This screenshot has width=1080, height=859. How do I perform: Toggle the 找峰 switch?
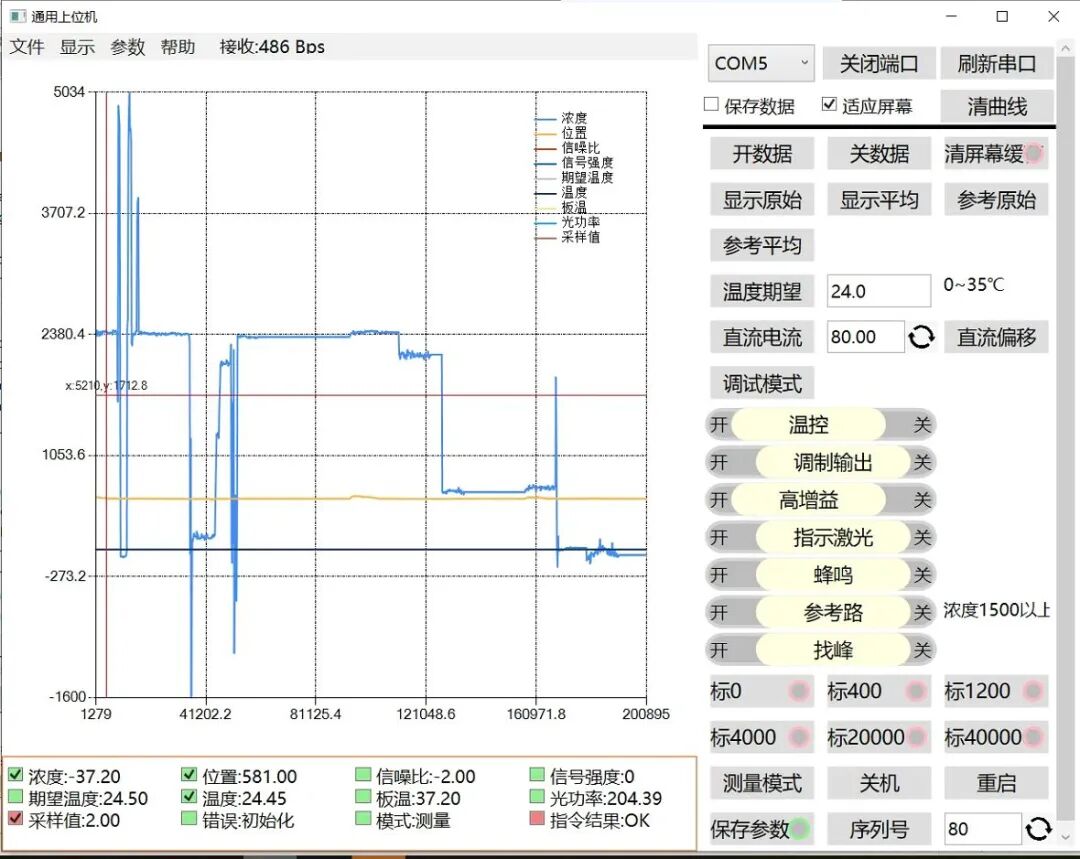(820, 650)
